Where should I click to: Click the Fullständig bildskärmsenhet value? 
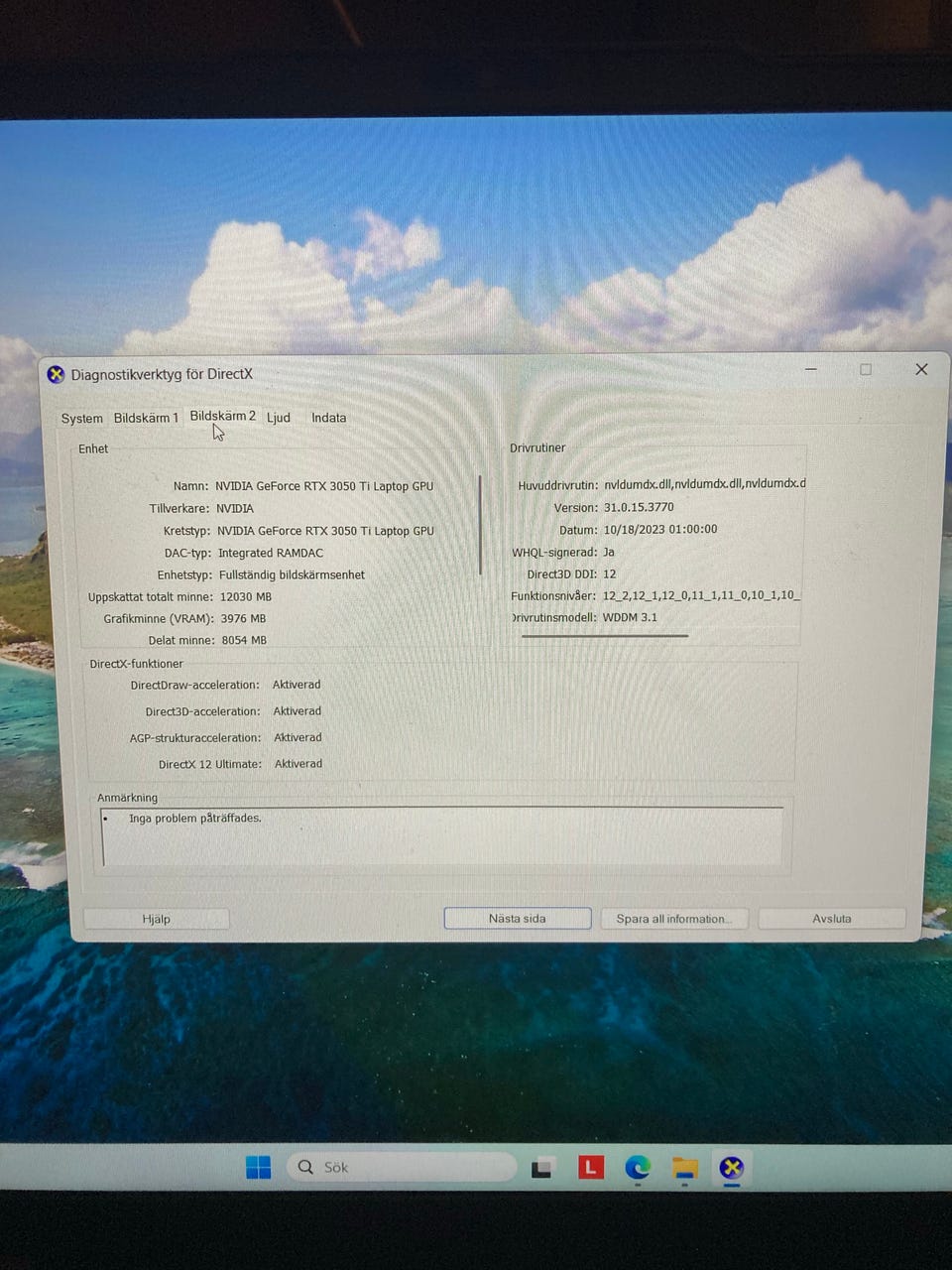click(292, 574)
